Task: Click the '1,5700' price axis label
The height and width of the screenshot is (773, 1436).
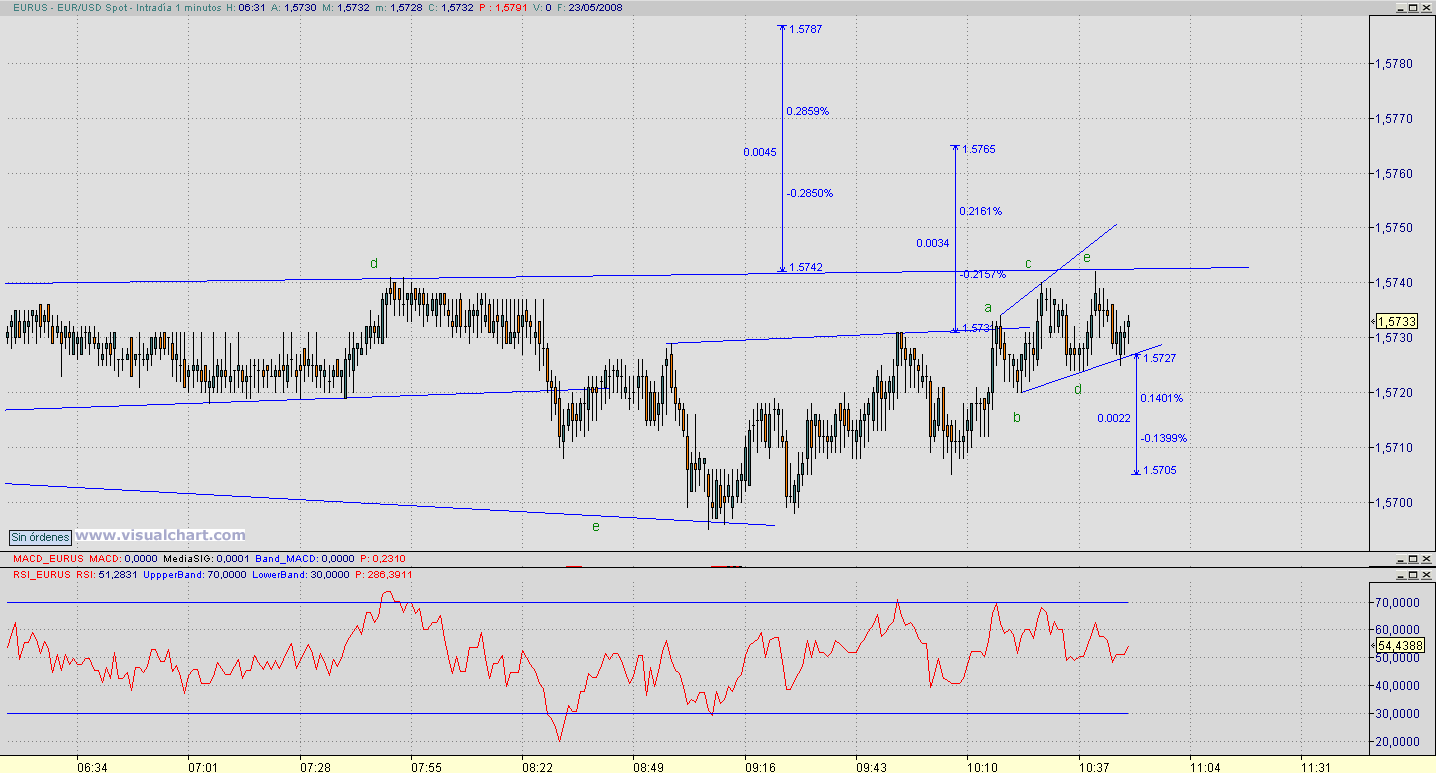Action: pyautogui.click(x=1394, y=503)
